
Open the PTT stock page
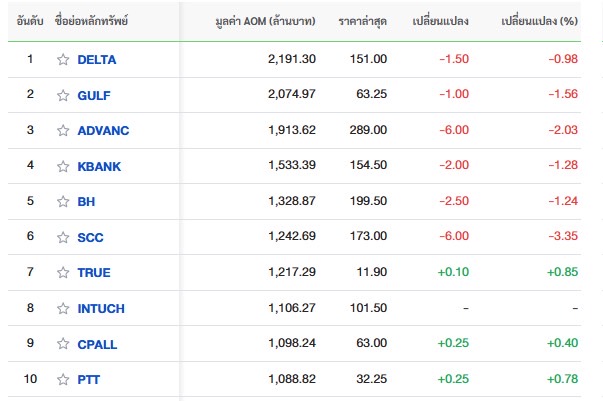88,379
